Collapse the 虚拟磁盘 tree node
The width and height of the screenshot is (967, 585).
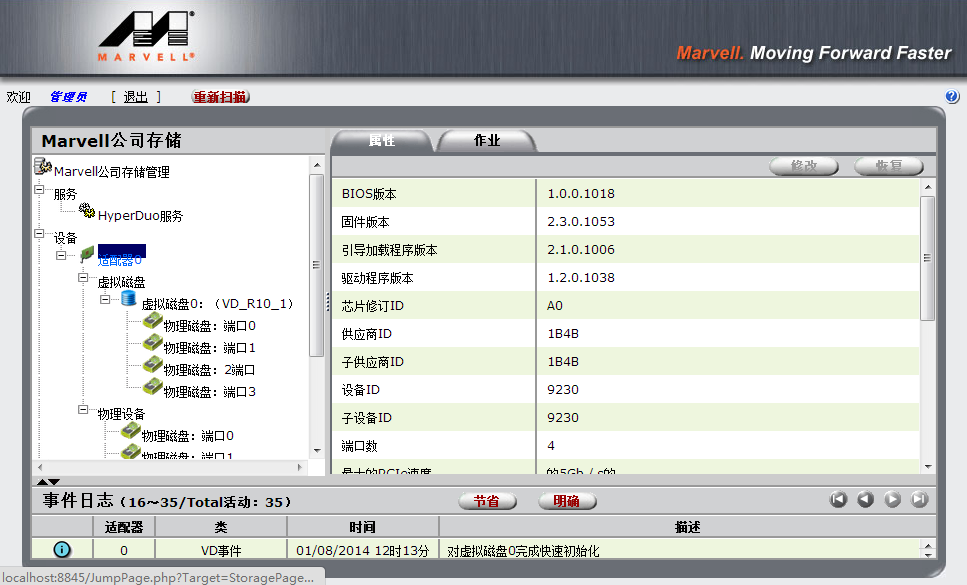click(x=83, y=277)
